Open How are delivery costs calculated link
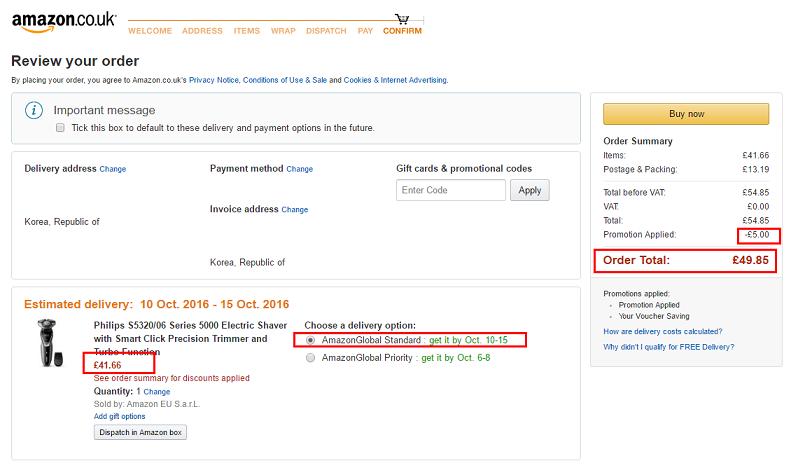The height and width of the screenshot is (468, 791). tap(662, 330)
